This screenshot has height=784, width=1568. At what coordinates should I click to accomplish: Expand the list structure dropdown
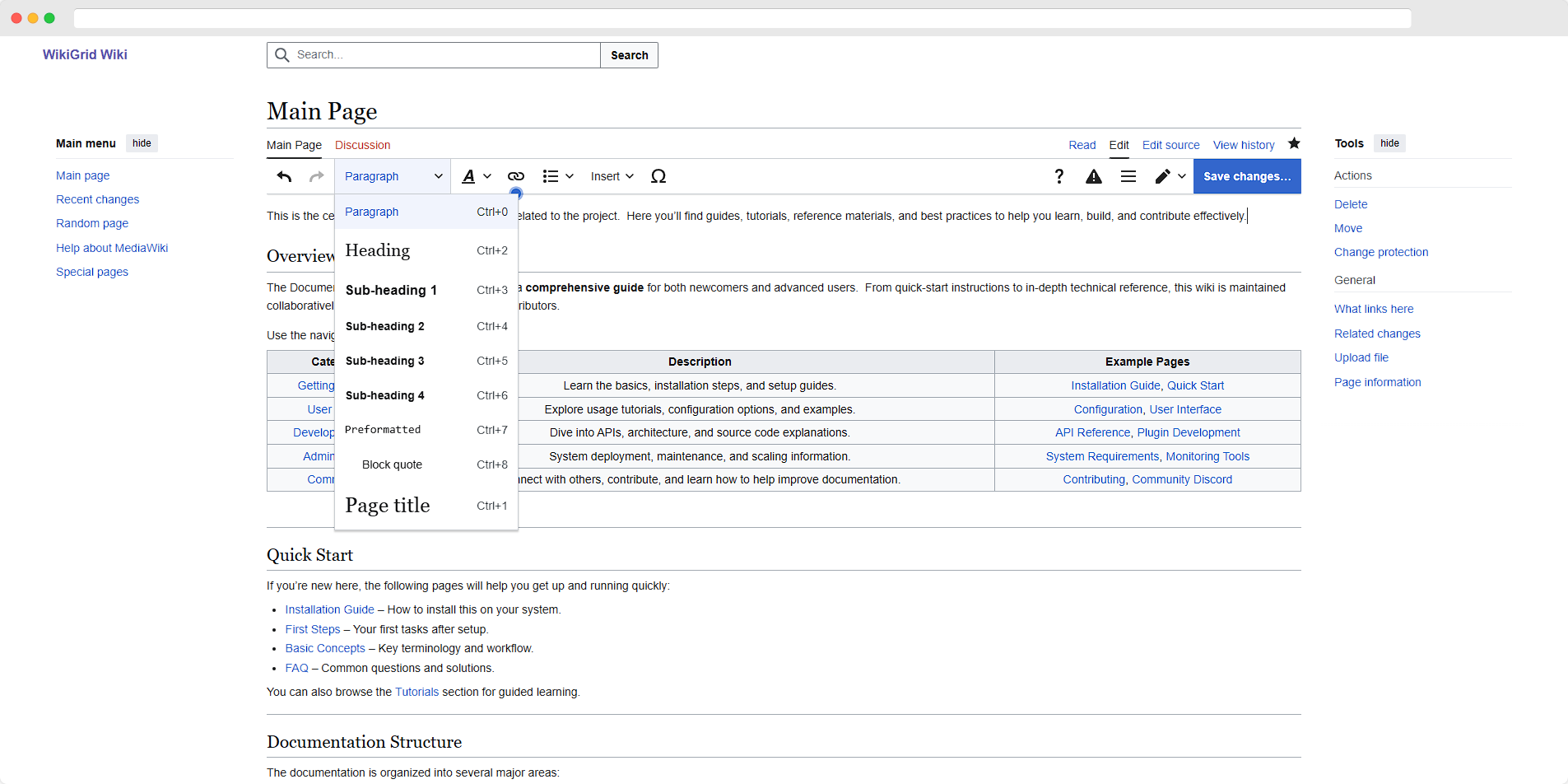coord(557,176)
